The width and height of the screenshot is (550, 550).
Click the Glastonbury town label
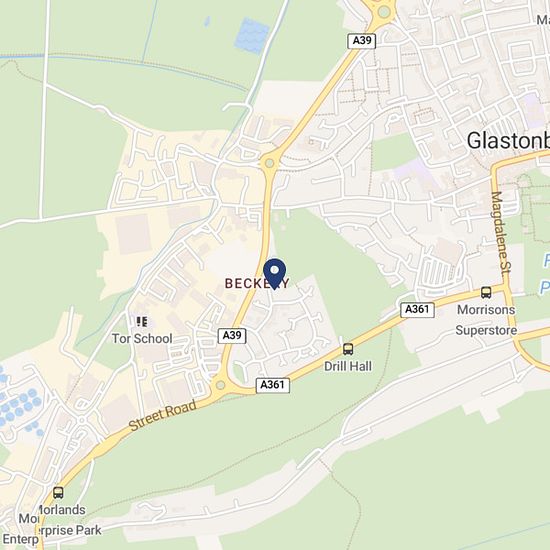[x=508, y=141]
